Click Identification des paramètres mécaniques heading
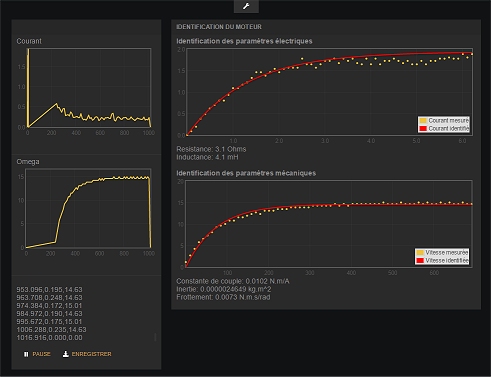The image size is (491, 377). tap(246, 173)
